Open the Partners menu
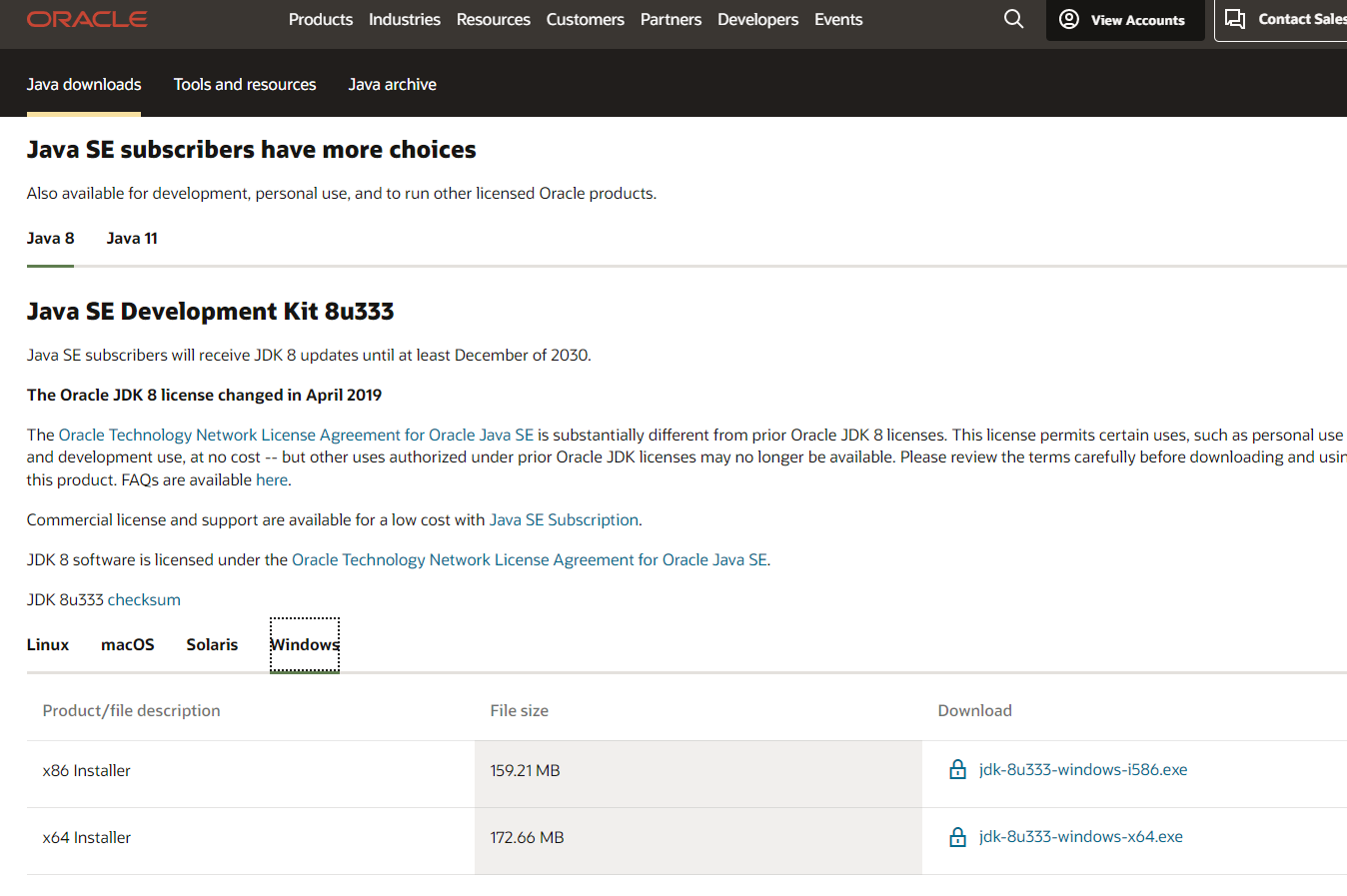Image resolution: width=1347 pixels, height=896 pixels. click(x=671, y=19)
